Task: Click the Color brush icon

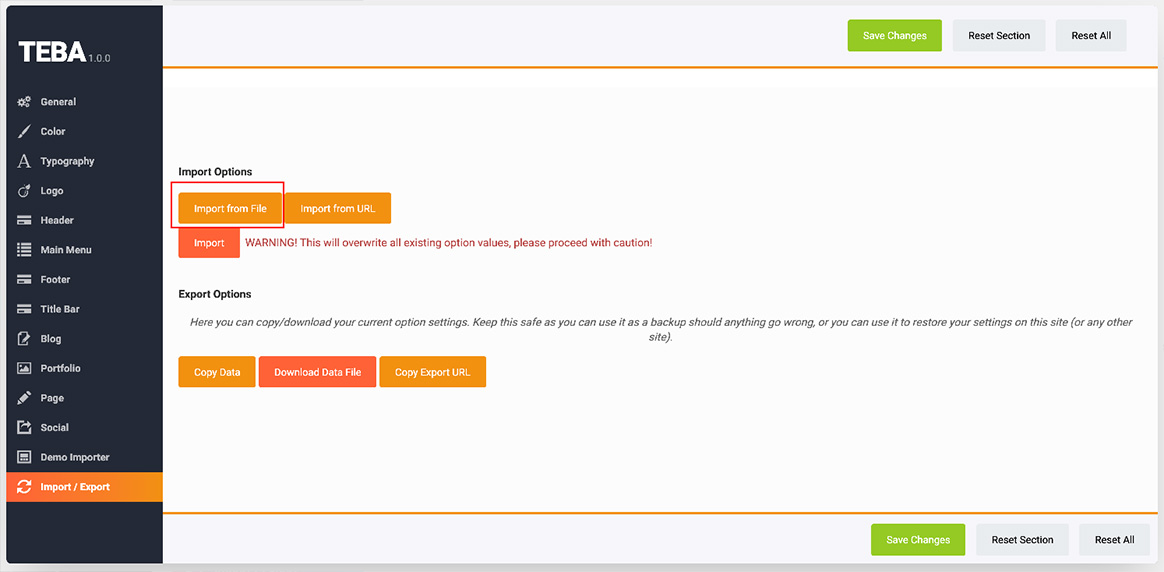Action: [x=24, y=131]
